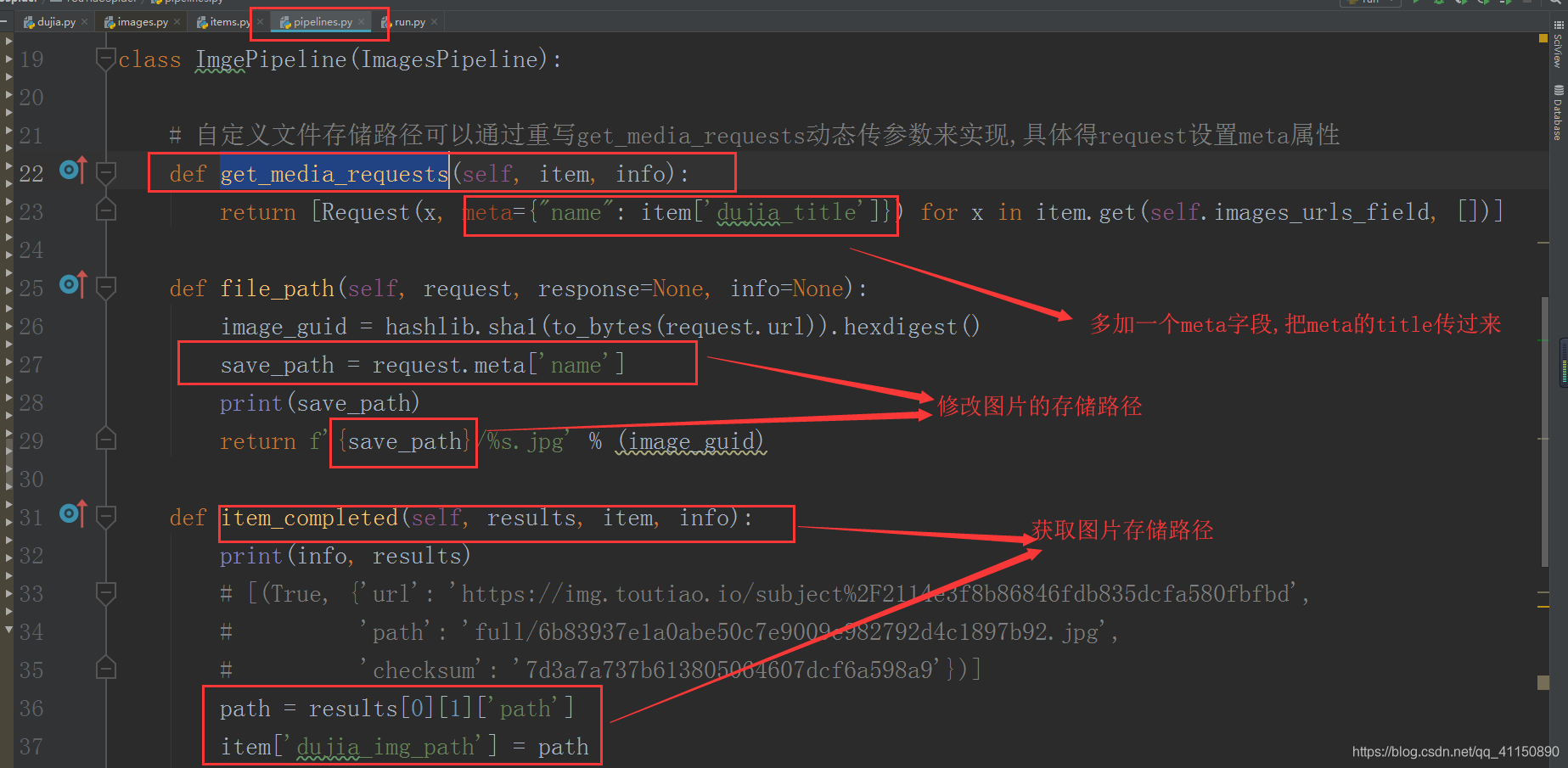The height and width of the screenshot is (768, 1568).
Task: Close the run.py tab
Action: click(435, 22)
